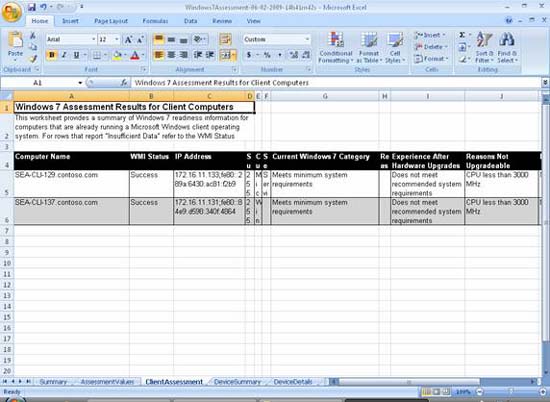This screenshot has height=402, width=550.
Task: Increase font size with Grow Font
Action: pyautogui.click(x=128, y=39)
